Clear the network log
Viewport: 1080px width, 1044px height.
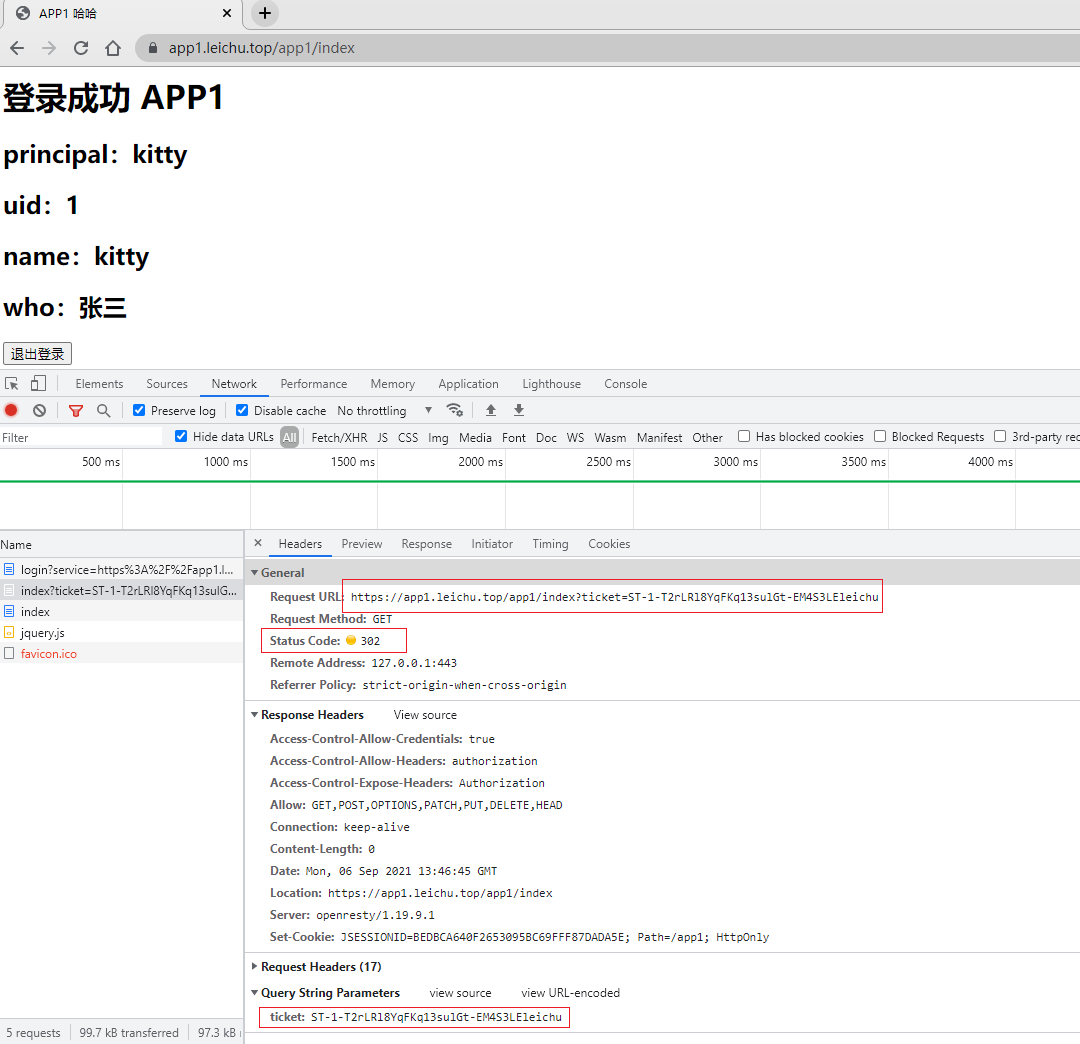point(39,410)
